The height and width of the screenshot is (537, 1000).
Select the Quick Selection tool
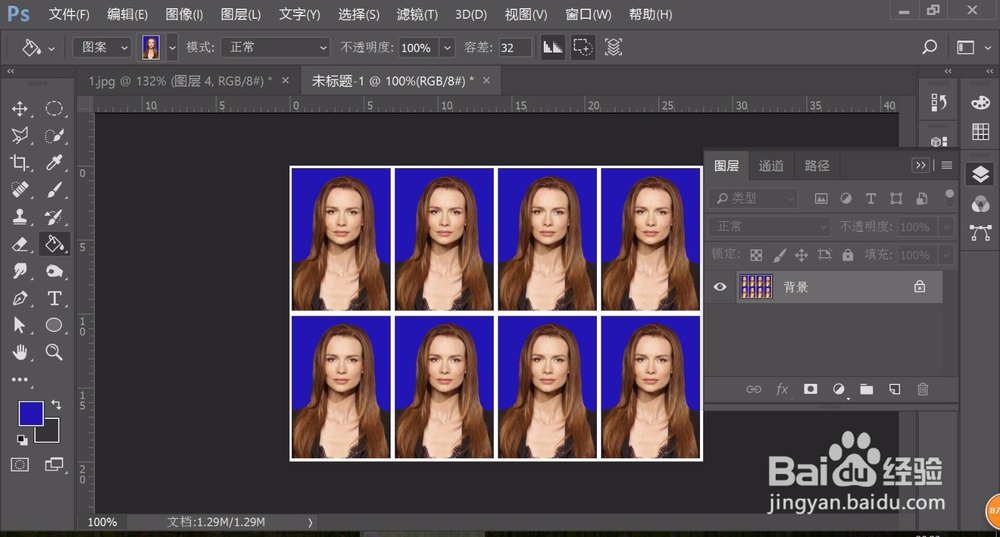click(54, 135)
